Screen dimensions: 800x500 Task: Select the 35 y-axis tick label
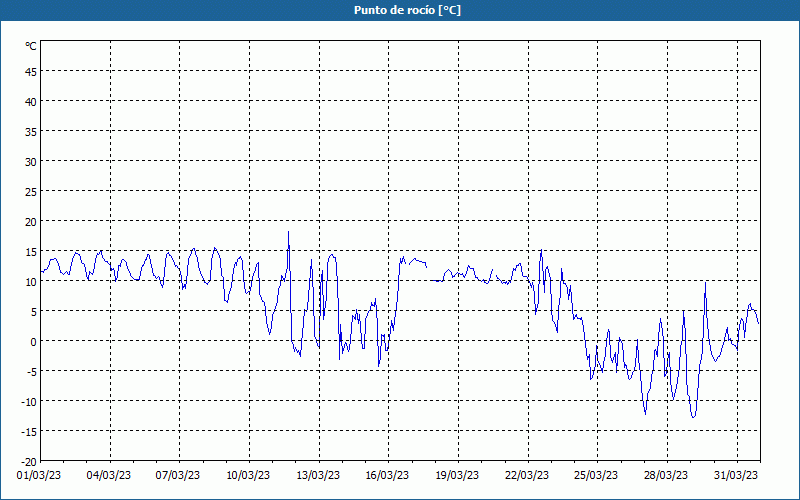click(x=31, y=132)
